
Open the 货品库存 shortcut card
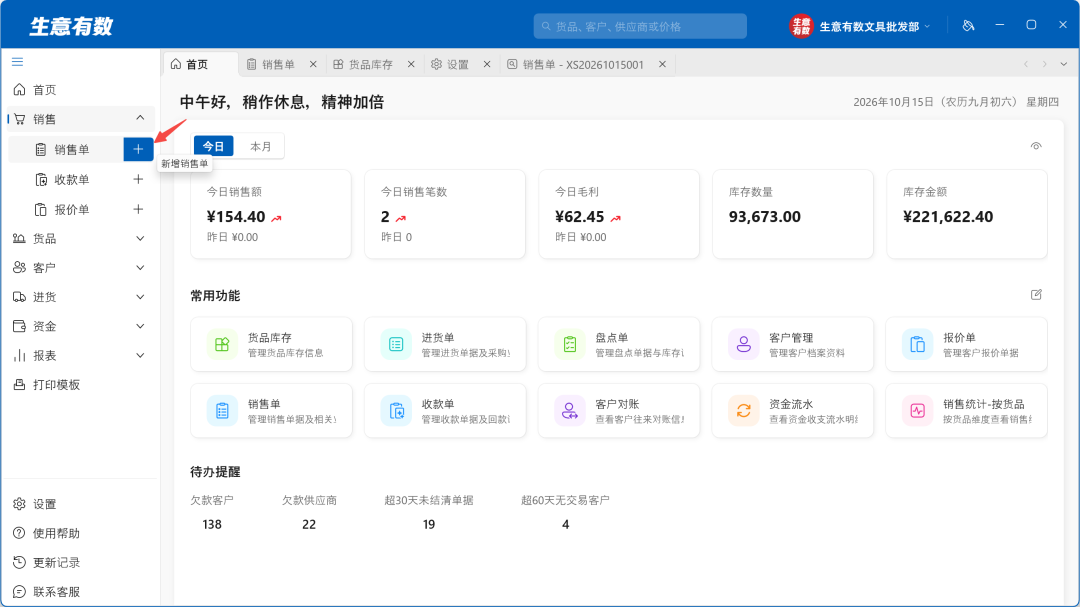tap(271, 344)
